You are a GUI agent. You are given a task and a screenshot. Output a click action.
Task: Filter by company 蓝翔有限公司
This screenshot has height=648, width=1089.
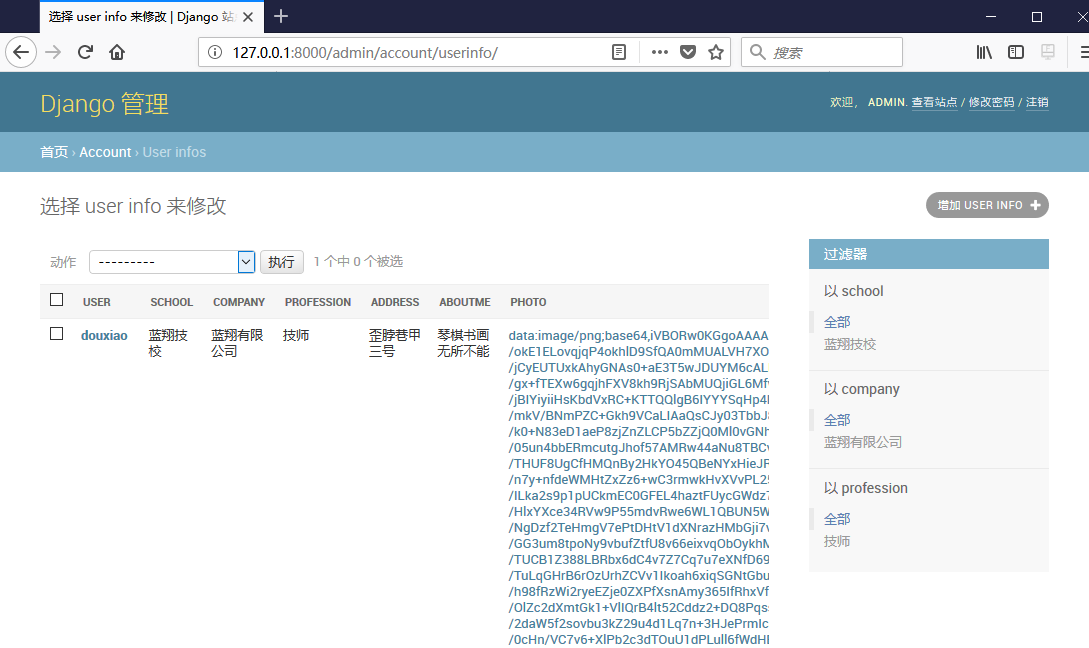[x=863, y=442]
